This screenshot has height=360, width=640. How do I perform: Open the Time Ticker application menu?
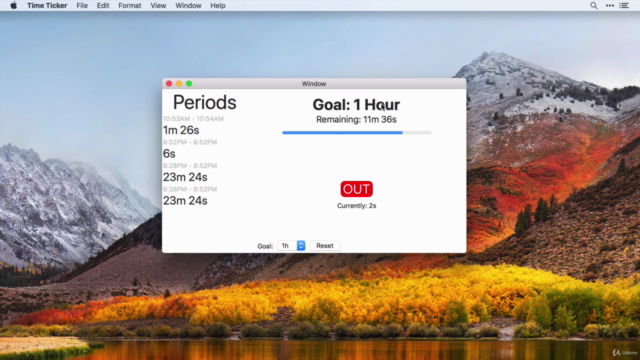click(47, 5)
